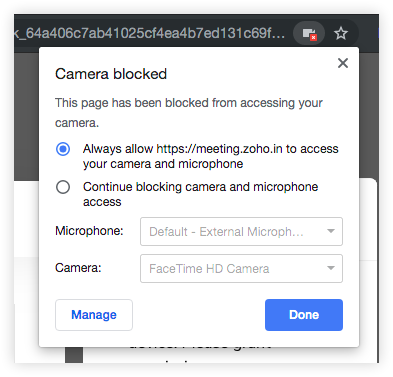Open the Microphone device dropdown
Viewport: 393px width, 377px height.
point(241,232)
